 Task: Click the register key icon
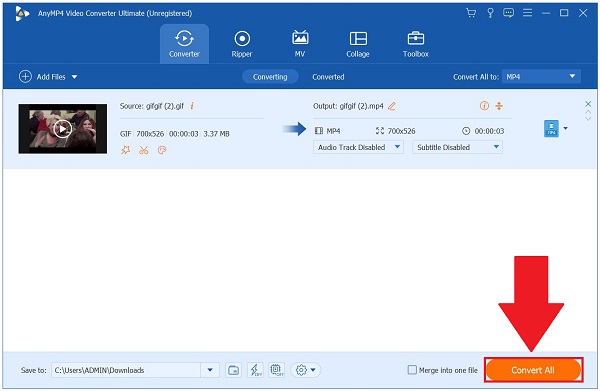click(x=490, y=13)
